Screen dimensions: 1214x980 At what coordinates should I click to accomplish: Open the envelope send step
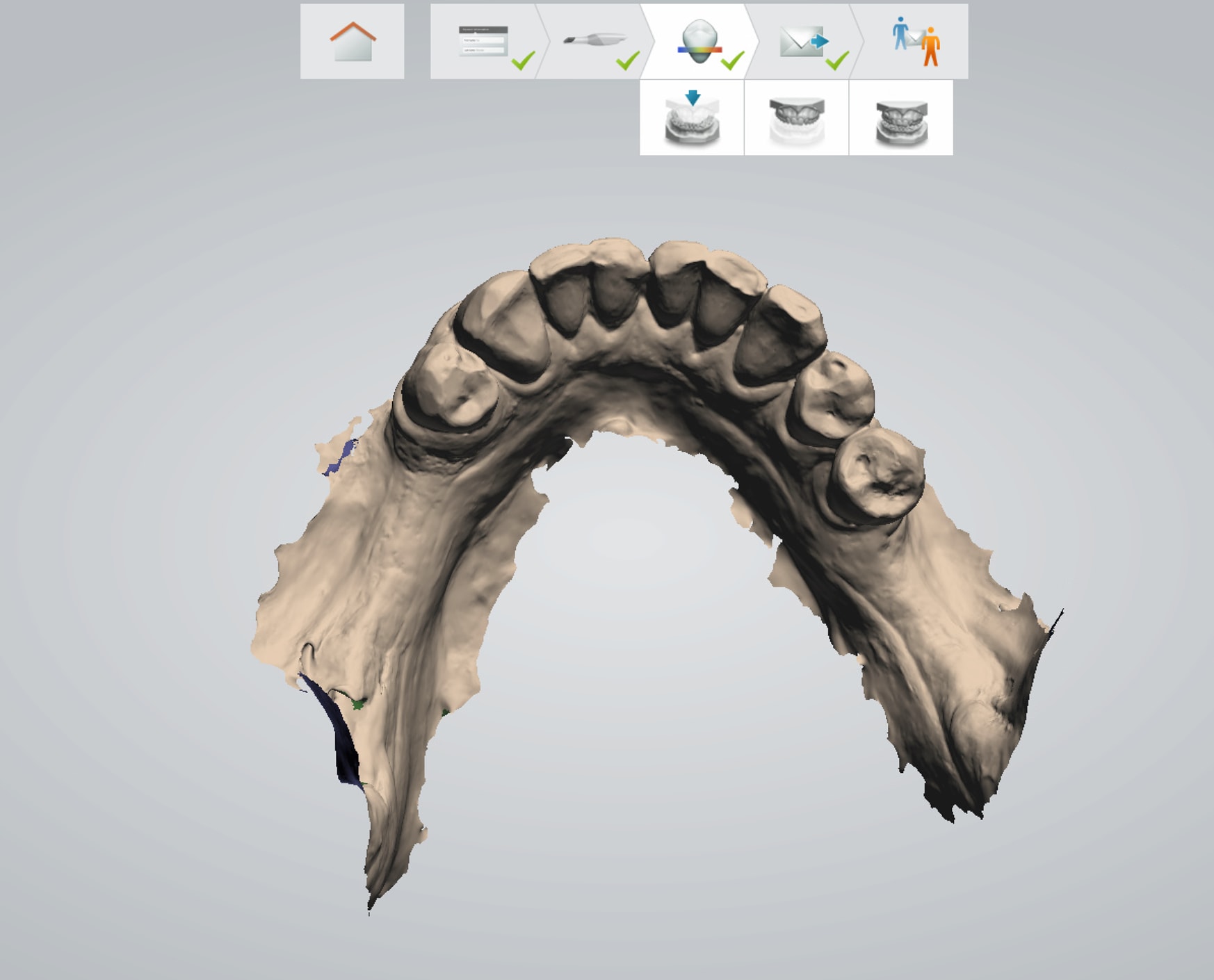(x=803, y=42)
